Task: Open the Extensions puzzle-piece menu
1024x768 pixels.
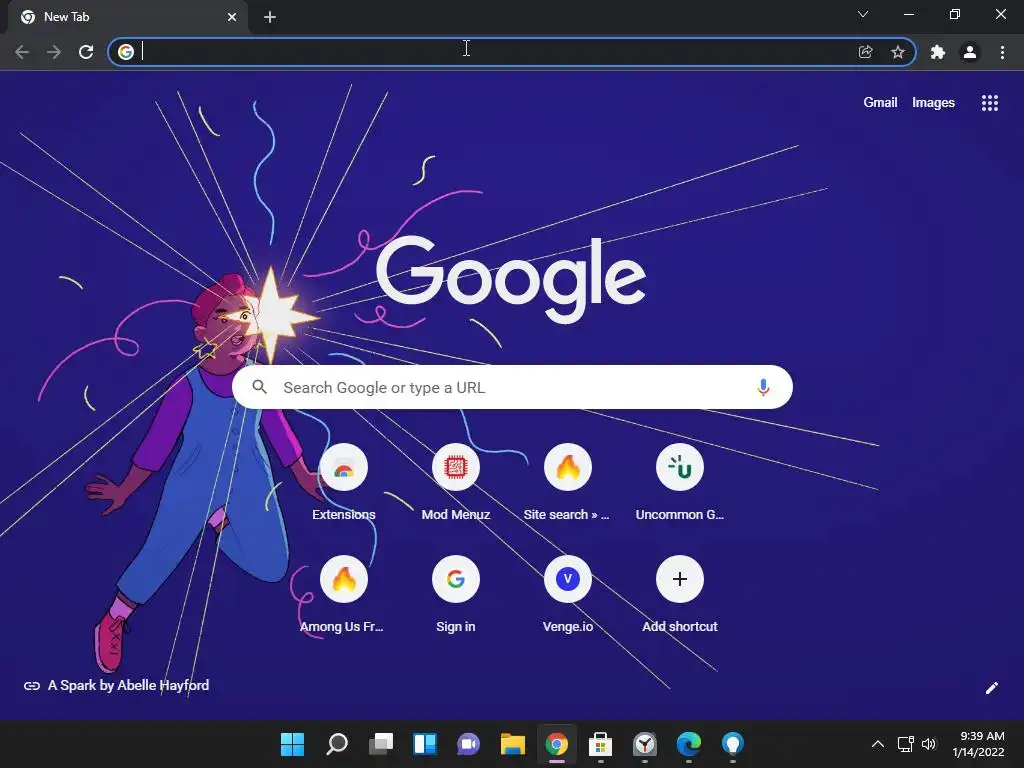Action: coord(938,52)
